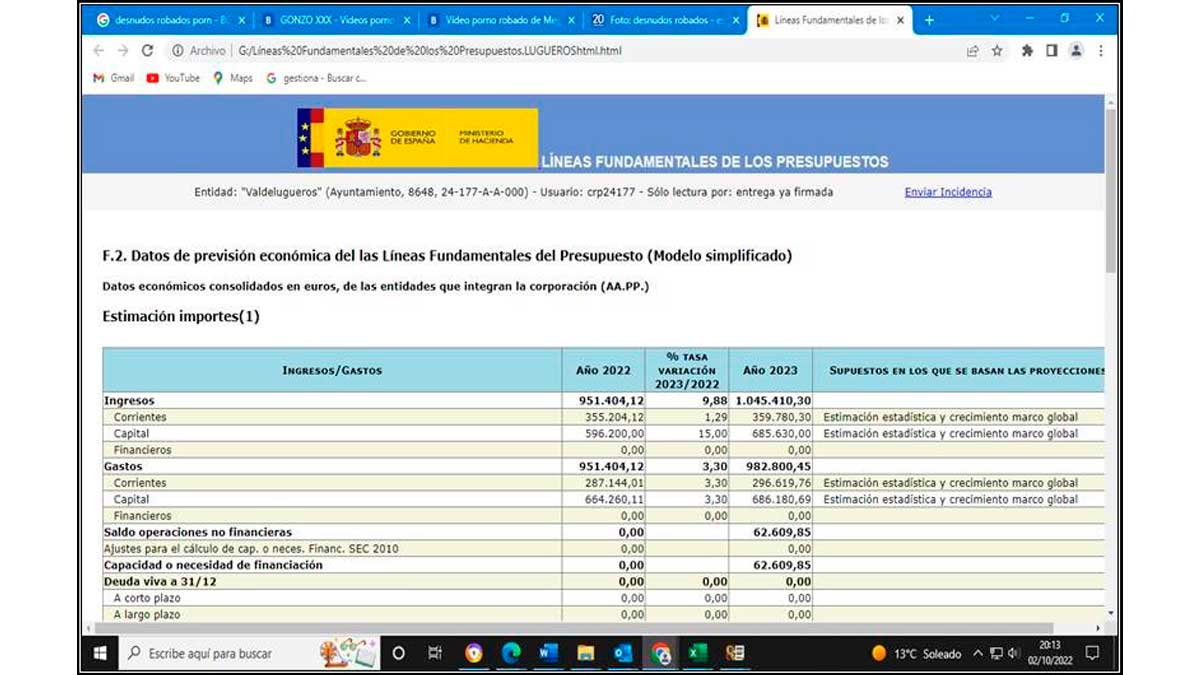
Task: Click the scroll-down arrow of the page scrollbar
Action: (x=1111, y=613)
